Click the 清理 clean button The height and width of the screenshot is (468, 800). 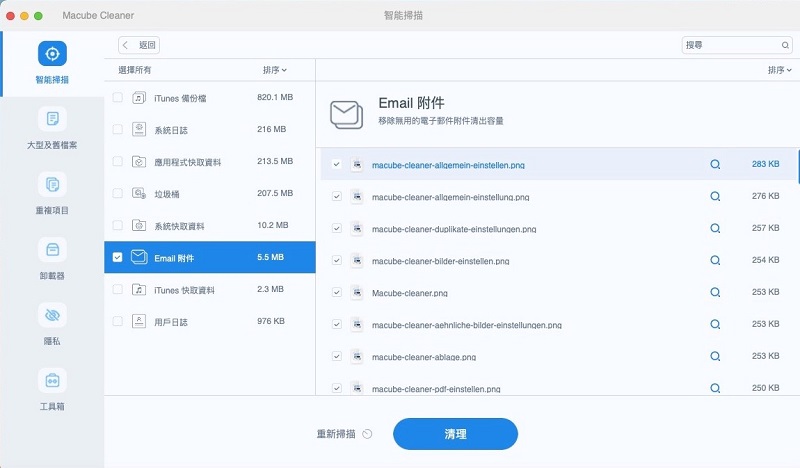pyautogui.click(x=455, y=434)
